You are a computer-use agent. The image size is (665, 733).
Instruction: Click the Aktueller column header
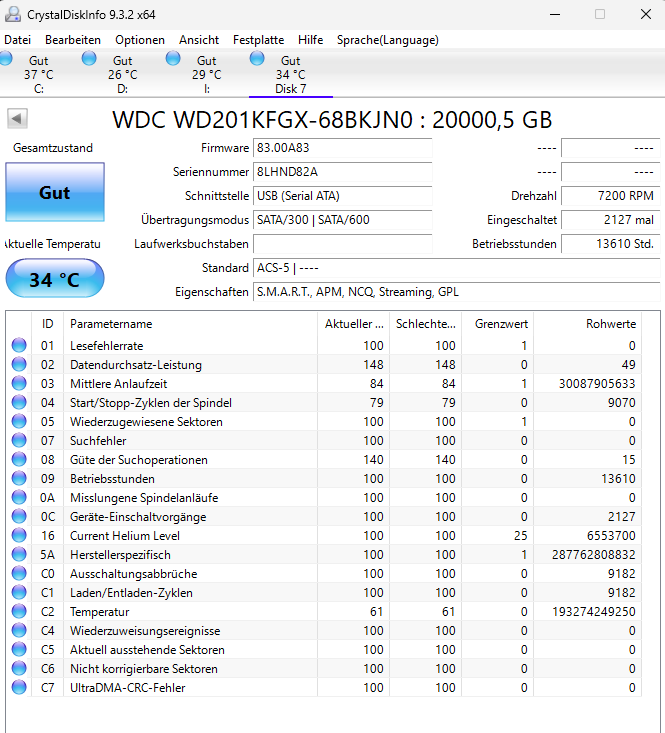[x=353, y=324]
